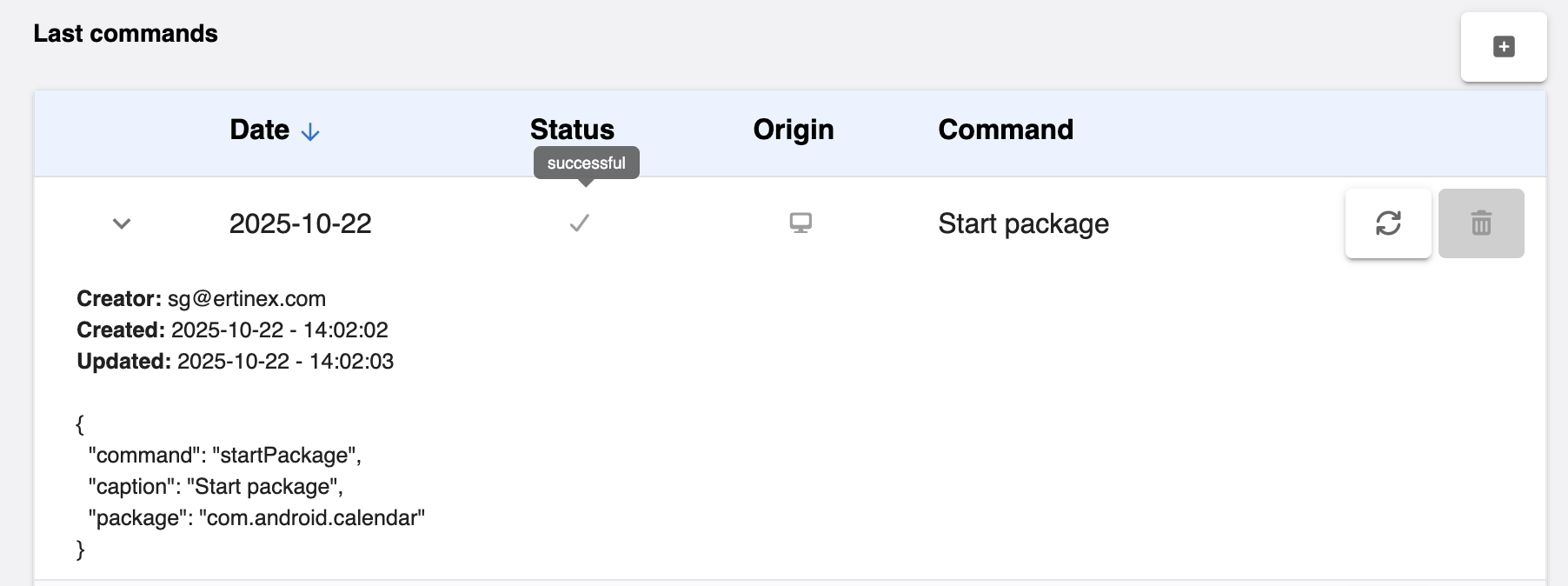1568x586 pixels.
Task: Click the "command": "startPackage" JSON line
Action: (224, 455)
